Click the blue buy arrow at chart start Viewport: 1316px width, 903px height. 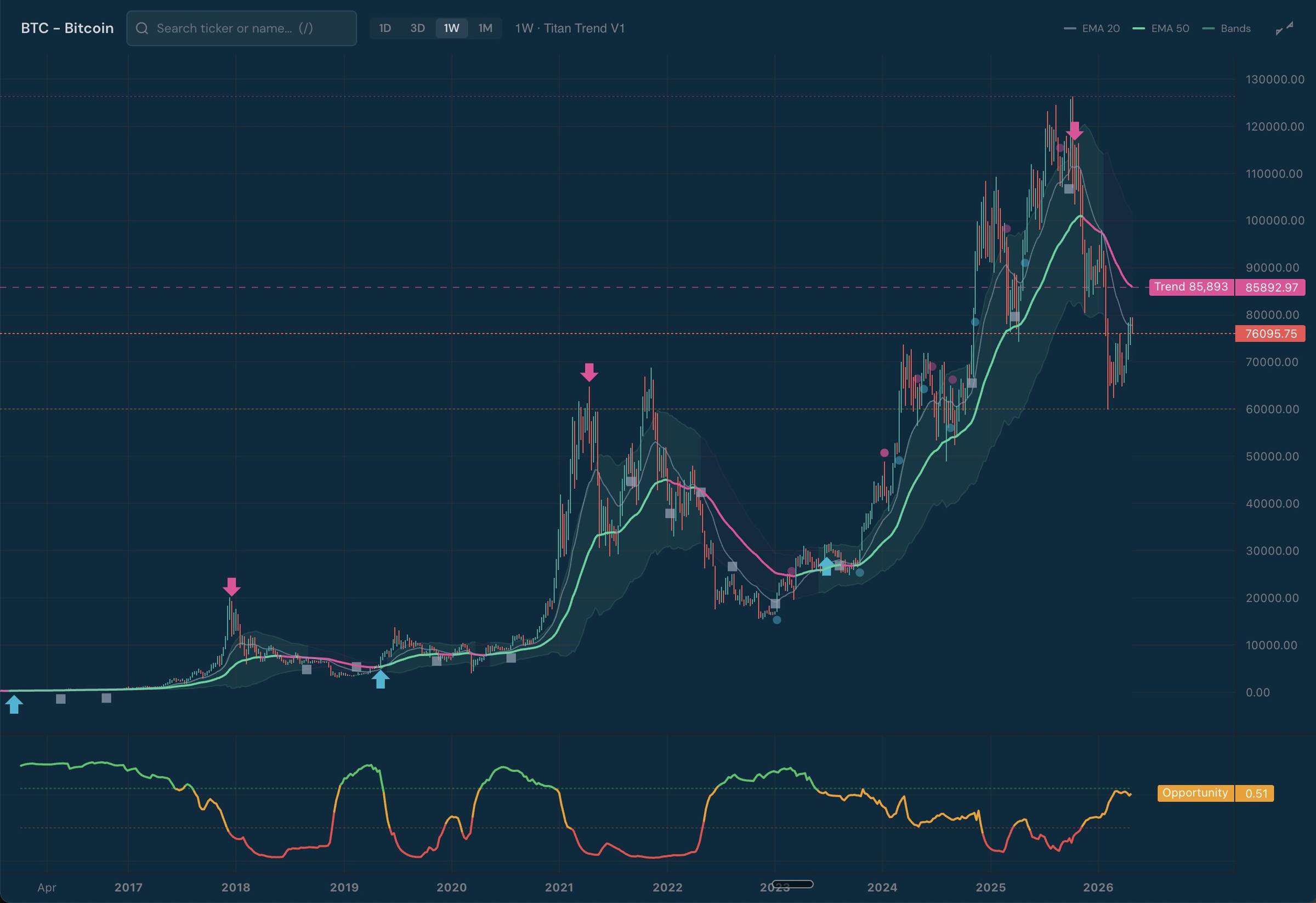point(14,704)
